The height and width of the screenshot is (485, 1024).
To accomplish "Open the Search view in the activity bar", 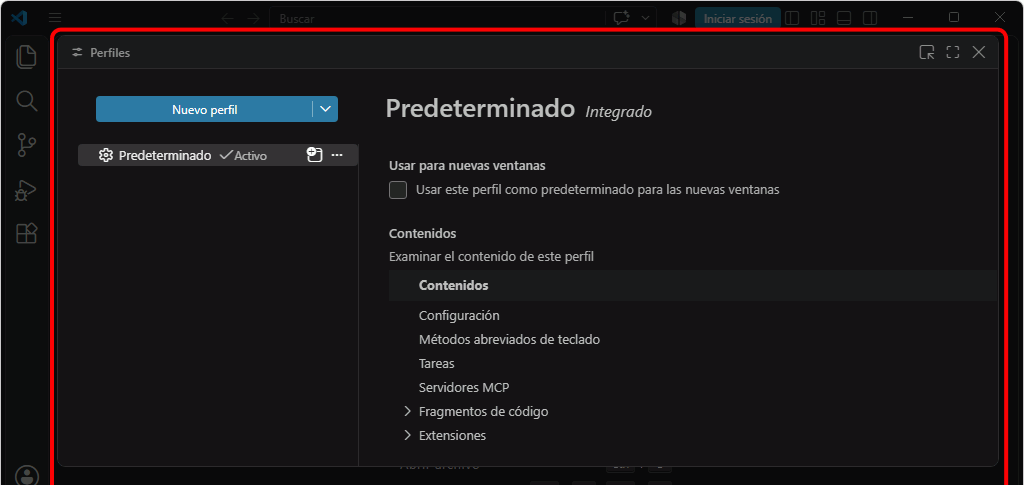I will coord(26,101).
